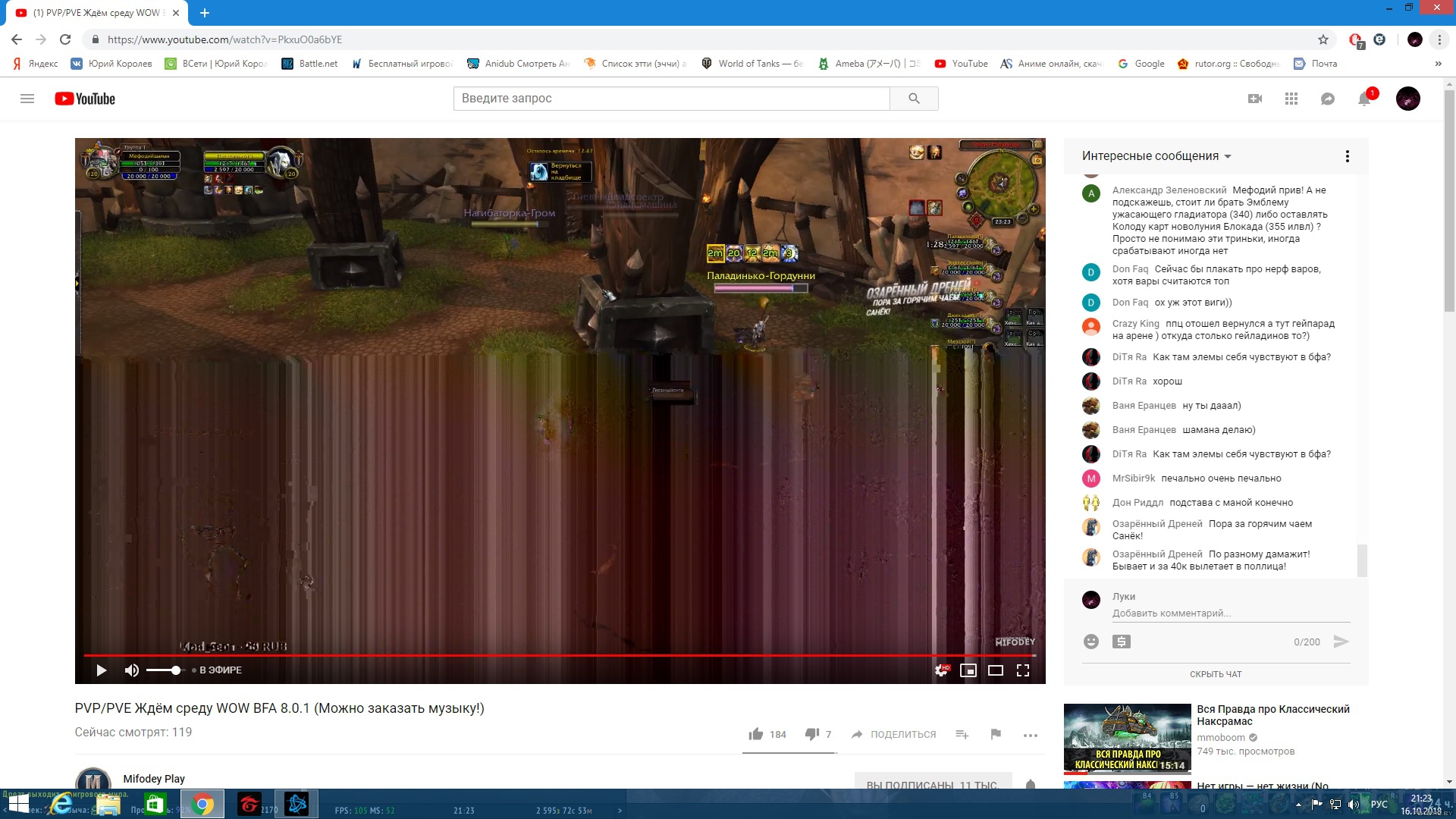Save video to playlist icon
This screenshot has width=1456, height=819.
(962, 734)
